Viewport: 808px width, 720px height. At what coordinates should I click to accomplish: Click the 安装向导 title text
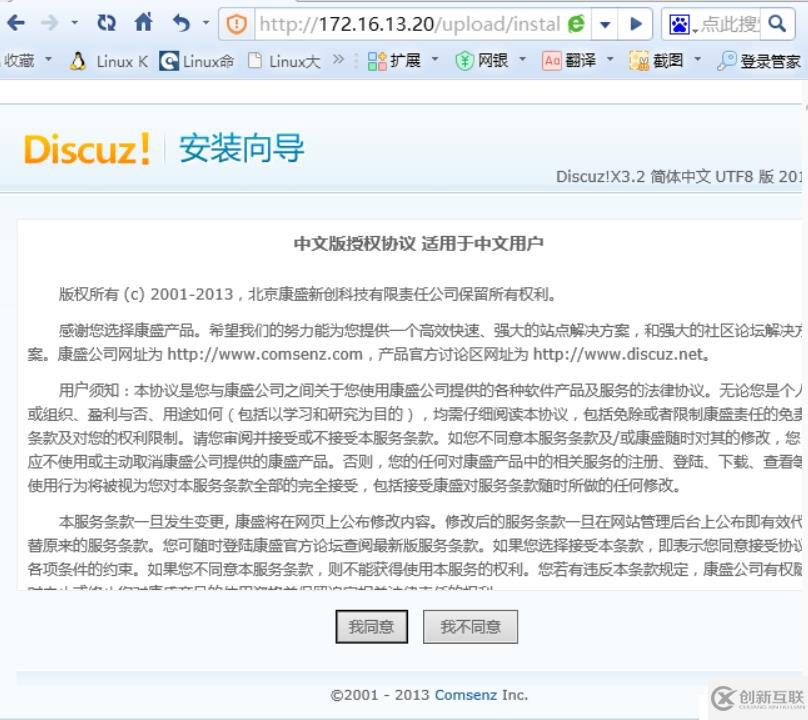click(242, 148)
